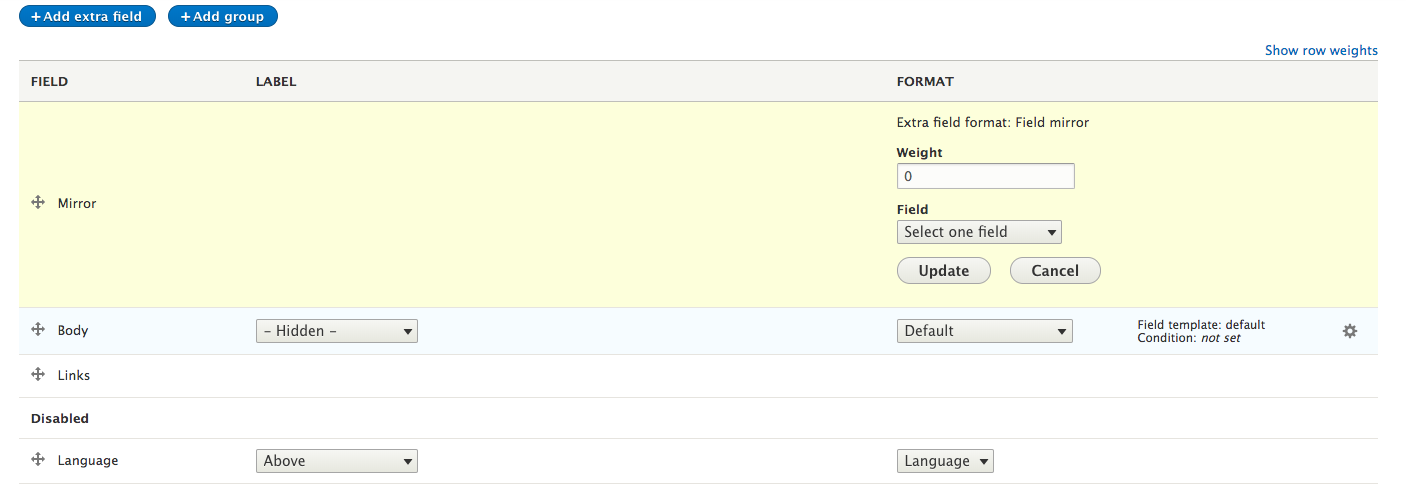Click the Language row drag handle
Image resolution: width=1406 pixels, height=488 pixels.
(x=38, y=459)
